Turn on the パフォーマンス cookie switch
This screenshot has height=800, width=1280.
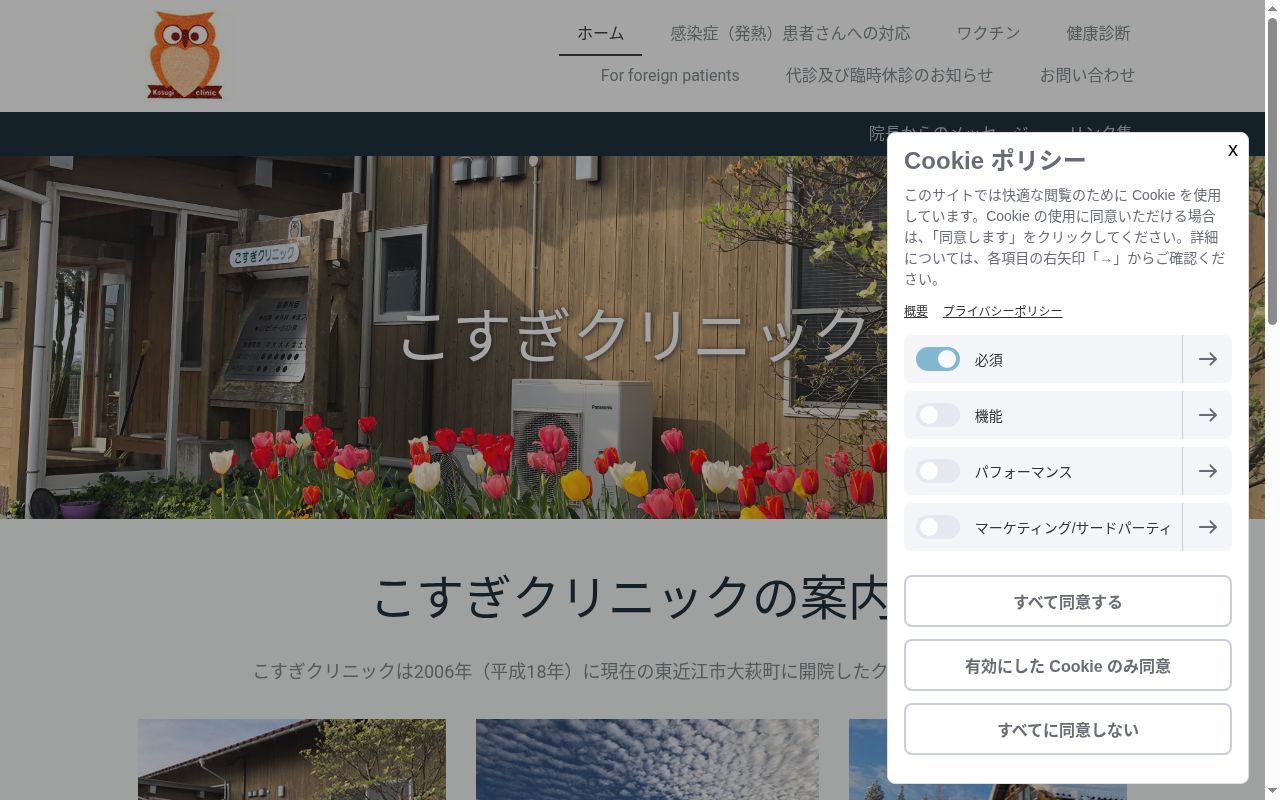[x=938, y=471]
